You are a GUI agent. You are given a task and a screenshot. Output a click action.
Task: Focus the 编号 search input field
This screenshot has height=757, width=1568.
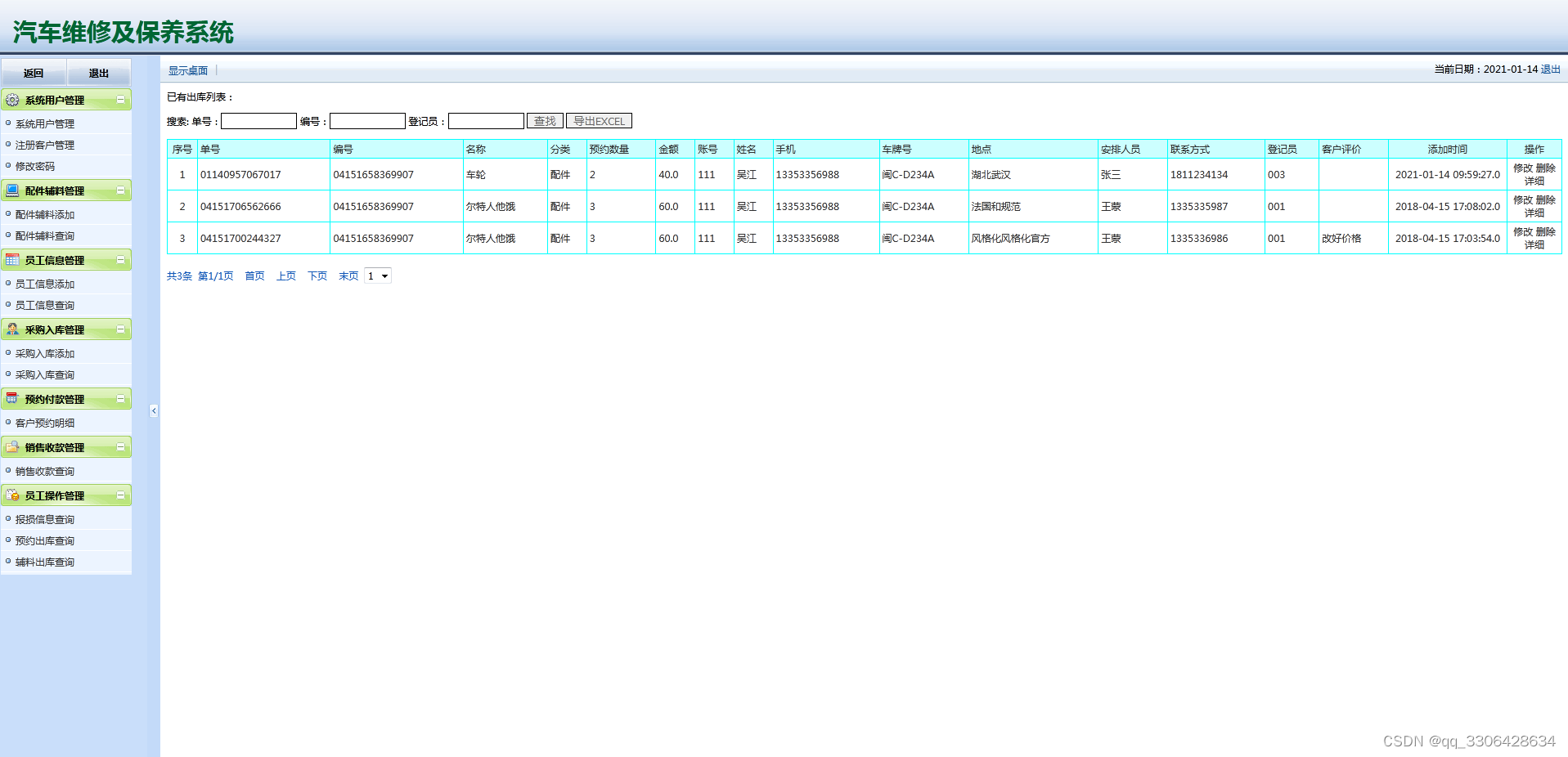367,121
